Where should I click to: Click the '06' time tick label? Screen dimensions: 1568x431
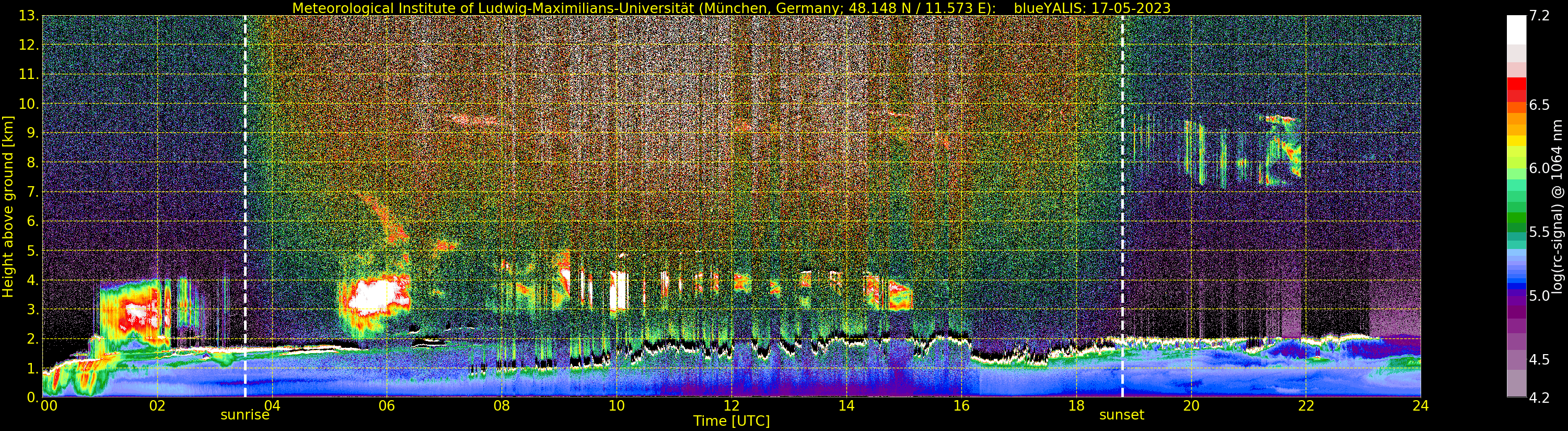tap(387, 406)
